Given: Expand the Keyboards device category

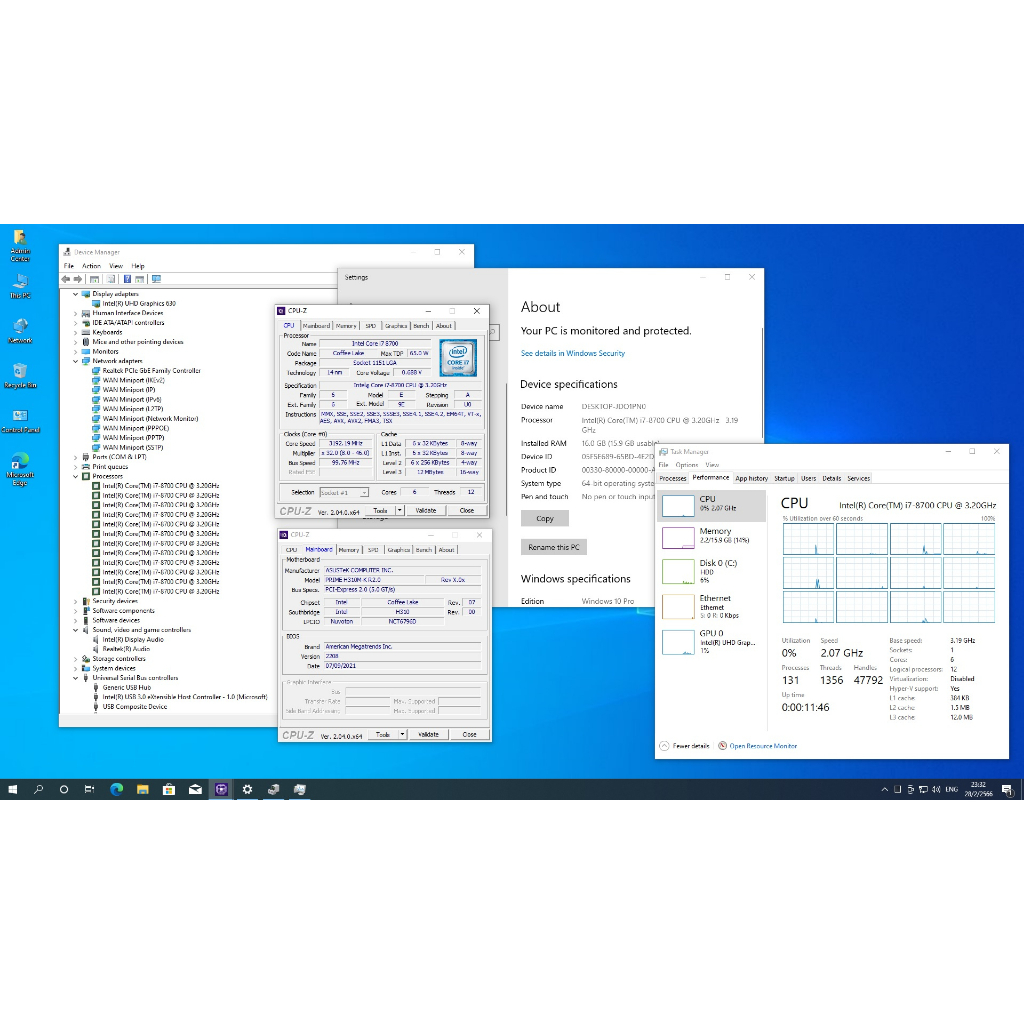Looking at the screenshot, I should pos(75,332).
